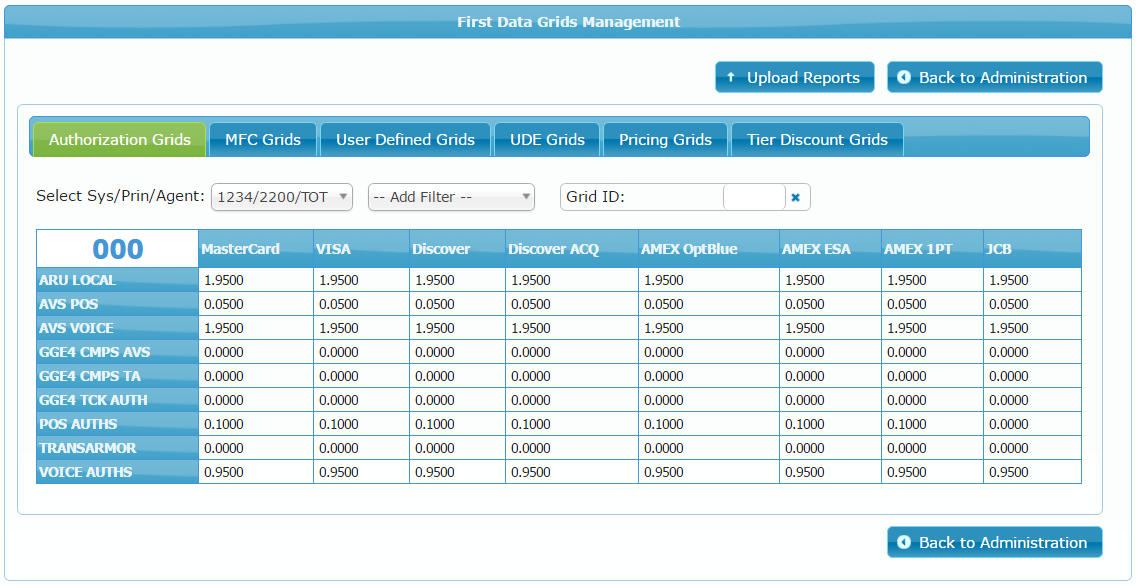Click the GGE4 CMPS AVS Discover ACQ cell
Image resolution: width=1138 pixels, height=588 pixels.
pos(572,352)
